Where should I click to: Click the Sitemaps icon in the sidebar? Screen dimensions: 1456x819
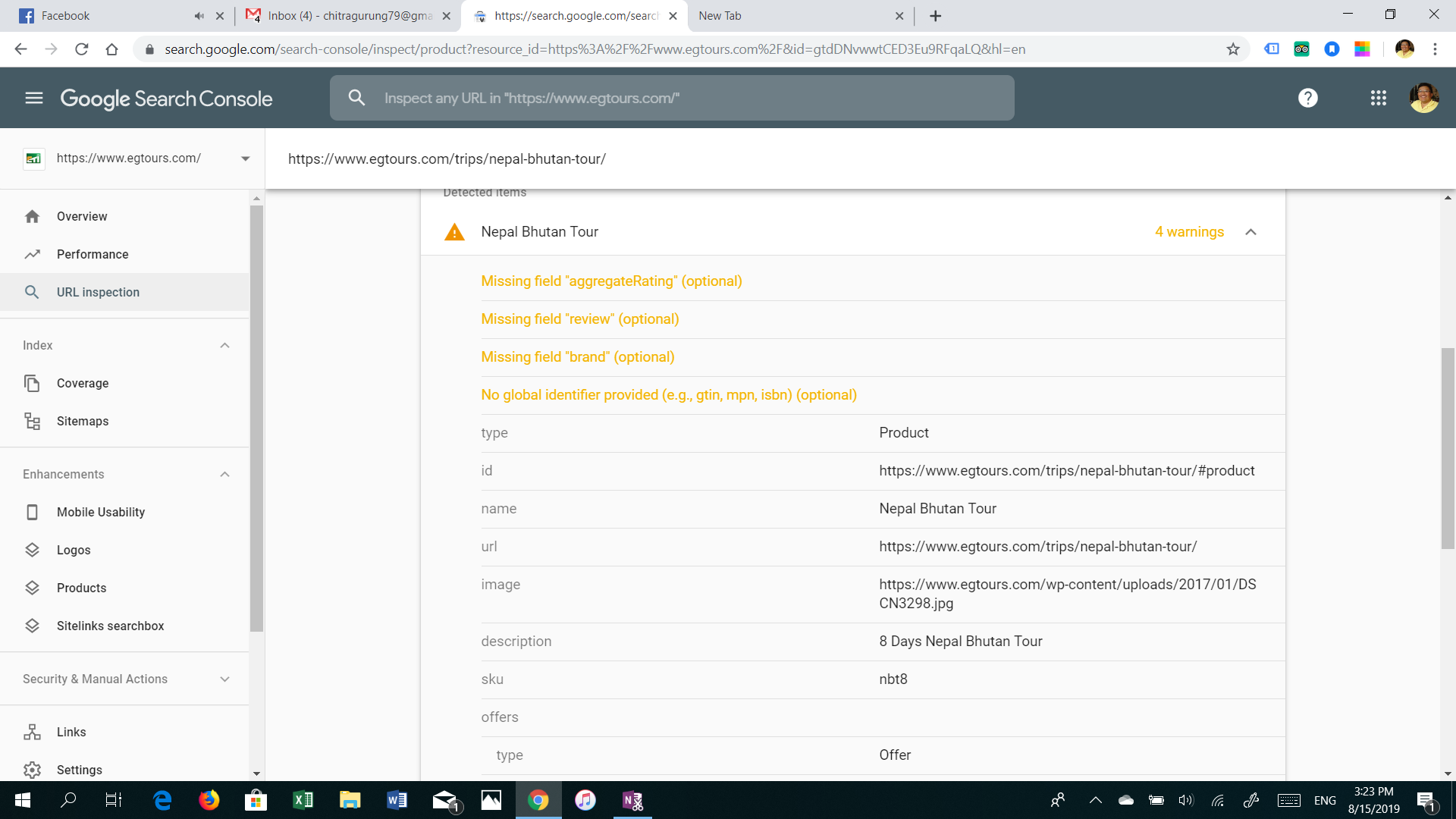32,421
